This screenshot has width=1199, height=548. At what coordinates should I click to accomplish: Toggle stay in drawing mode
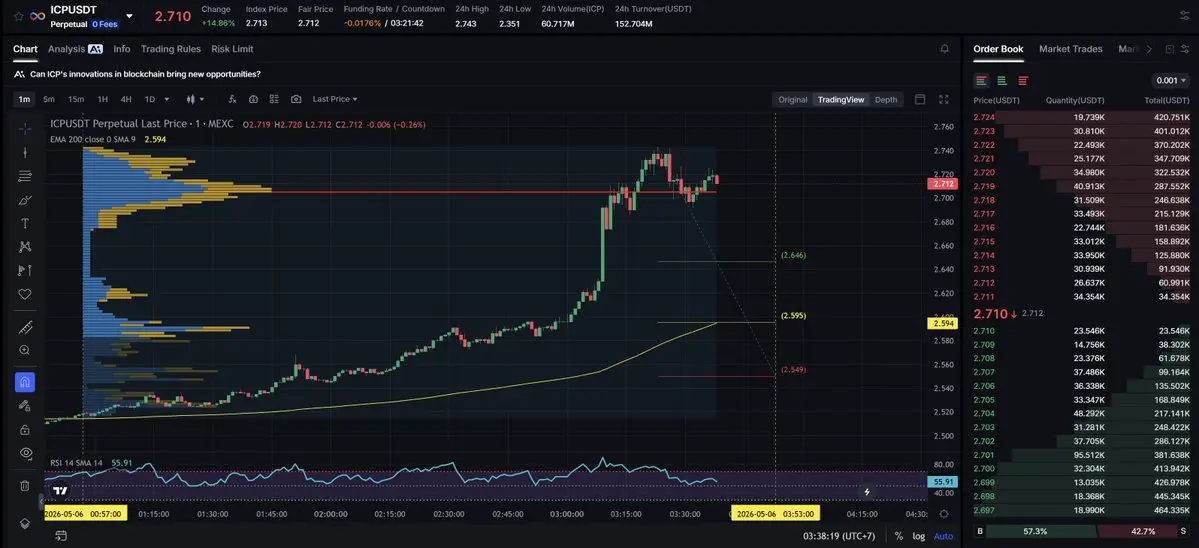coord(24,406)
